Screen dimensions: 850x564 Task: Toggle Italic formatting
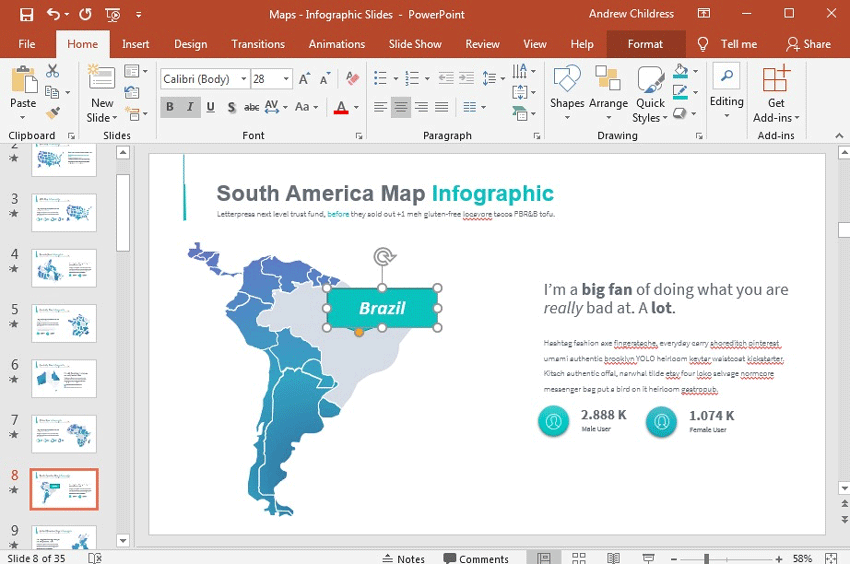(x=190, y=107)
